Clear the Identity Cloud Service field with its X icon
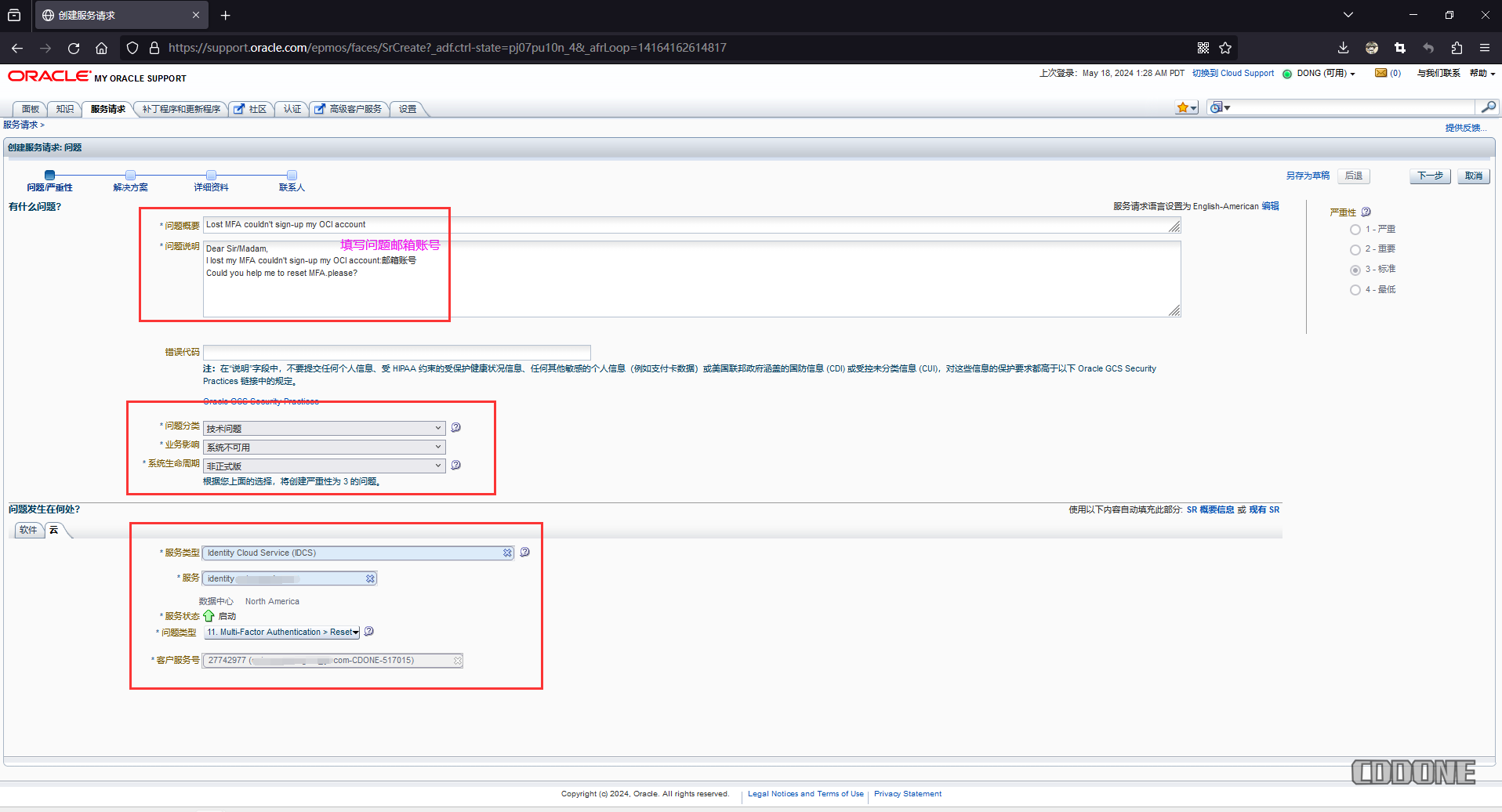 click(507, 553)
